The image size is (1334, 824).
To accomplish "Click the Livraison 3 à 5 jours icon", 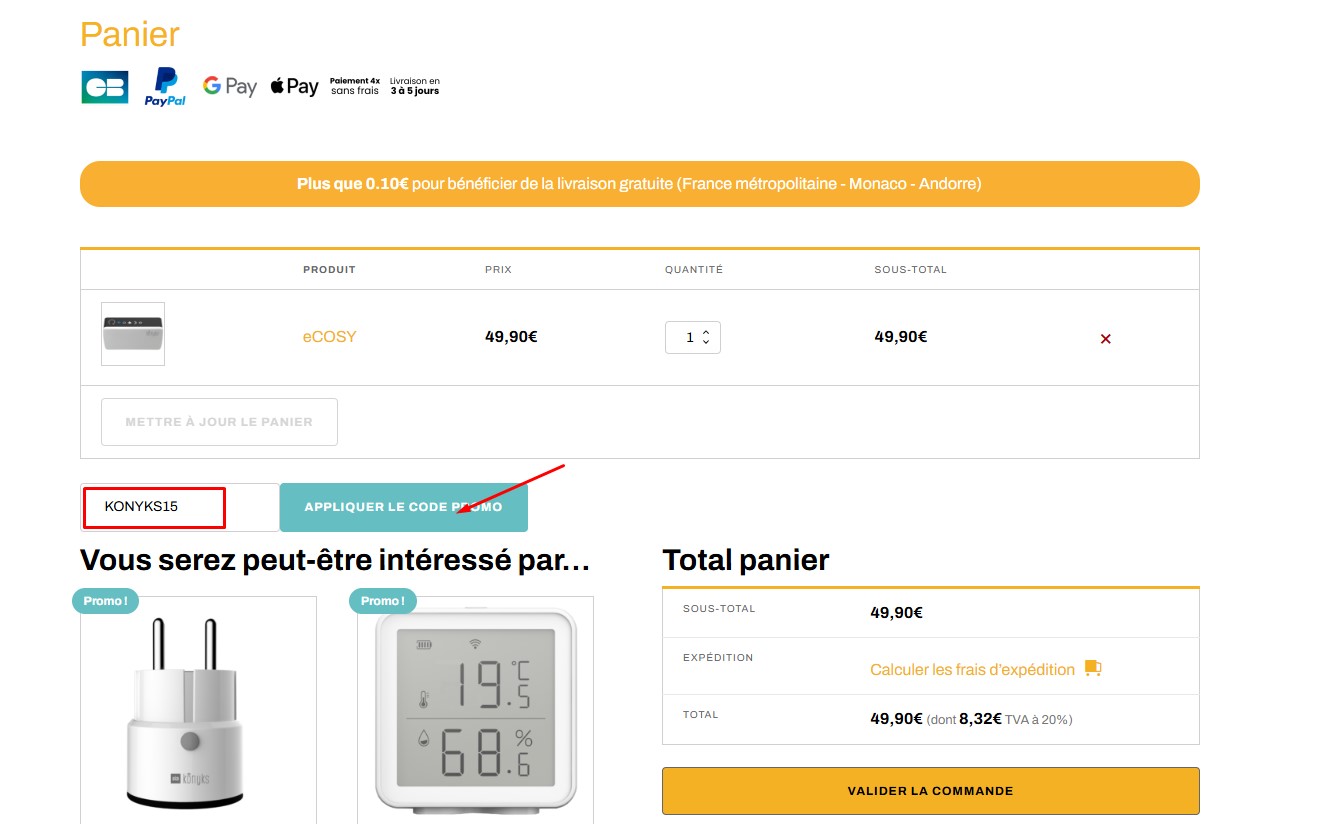I will point(412,86).
